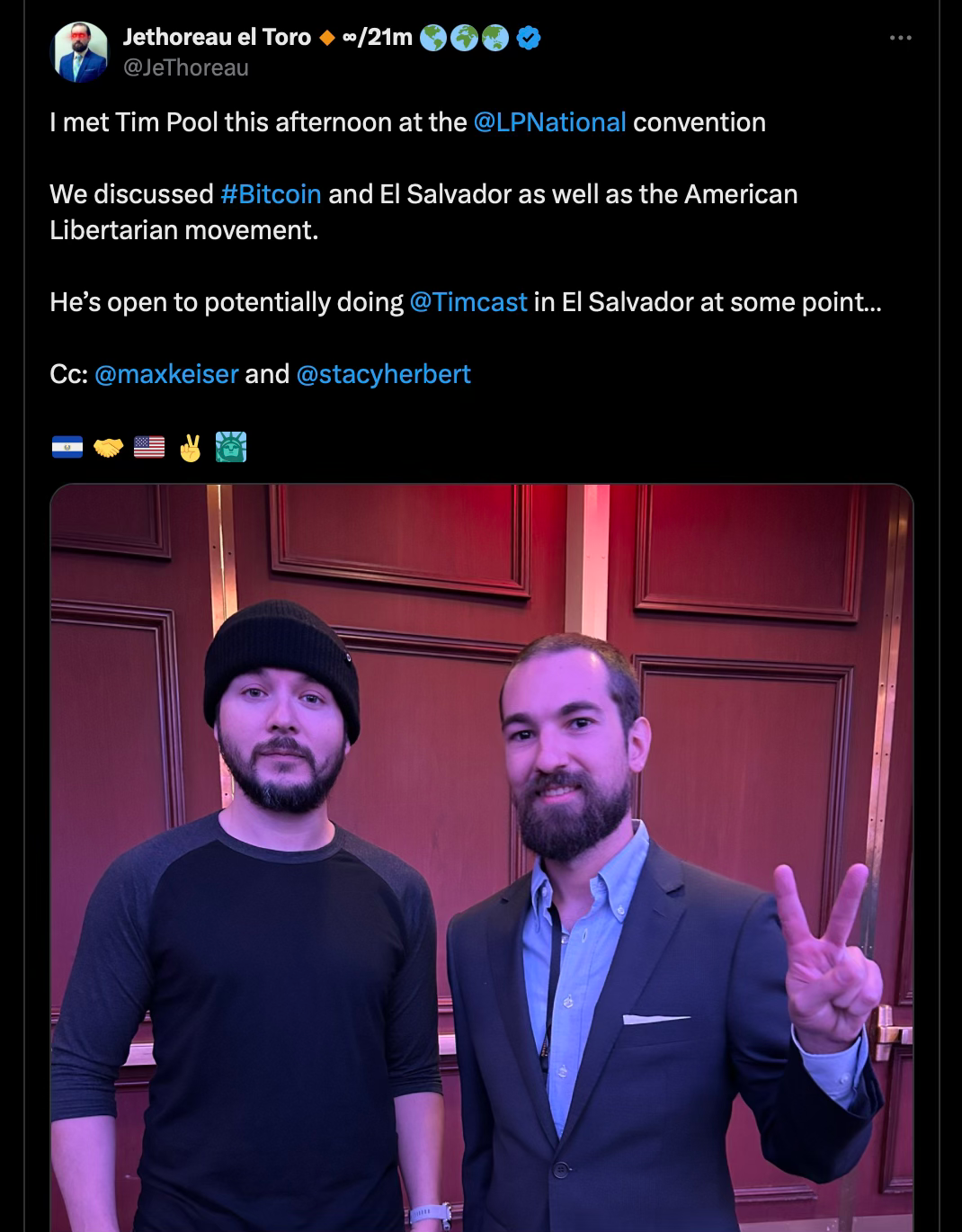The image size is (962, 1232).
Task: Click the orange diamond emoji in the display name
Action: [x=327, y=38]
